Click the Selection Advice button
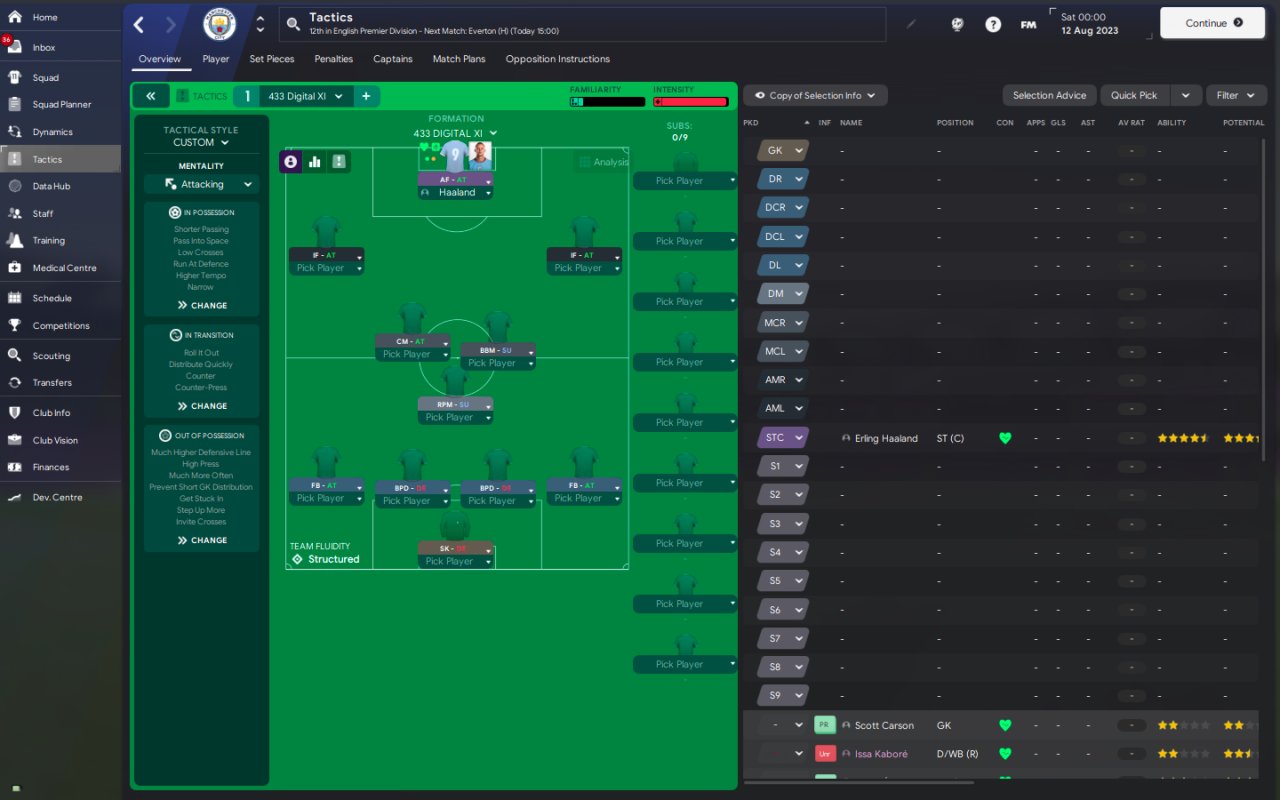Viewport: 1280px width, 800px height. [1049, 95]
